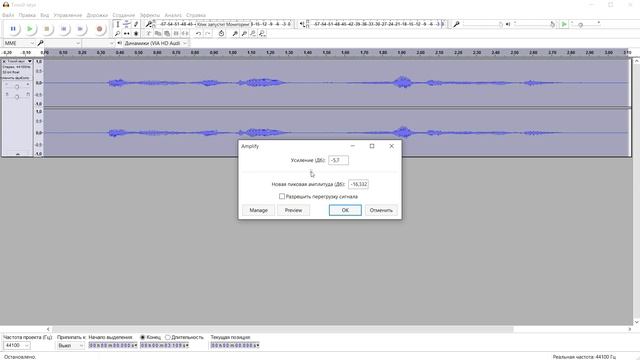Click the selection start time field
640x360 pixels.
[113, 345]
